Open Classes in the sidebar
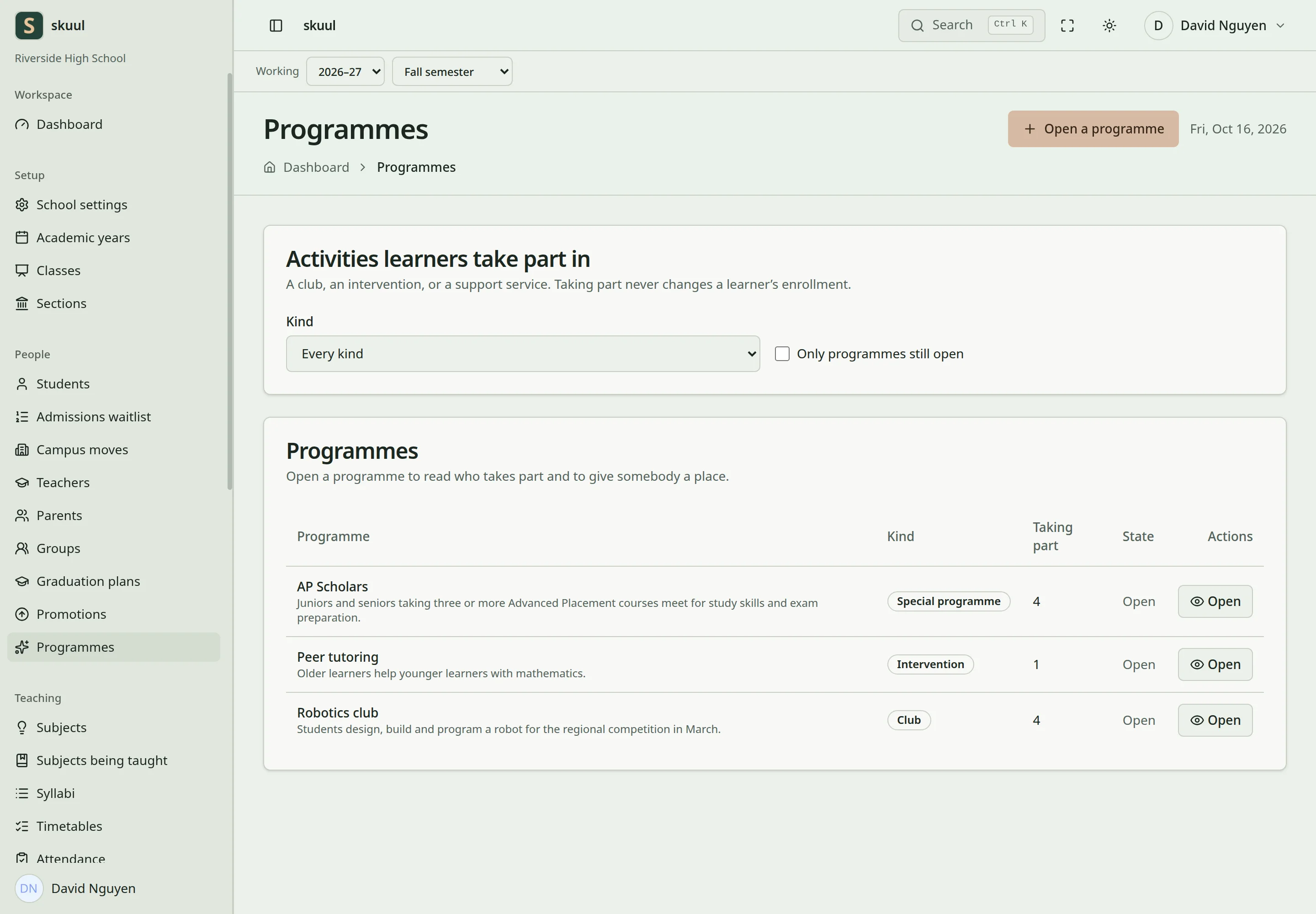This screenshot has width=1316, height=914. pyautogui.click(x=114, y=270)
